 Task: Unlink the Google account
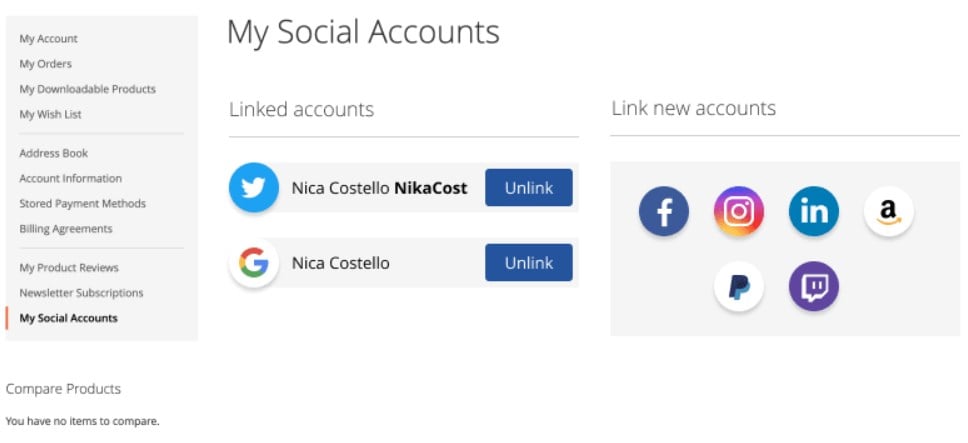click(528, 263)
